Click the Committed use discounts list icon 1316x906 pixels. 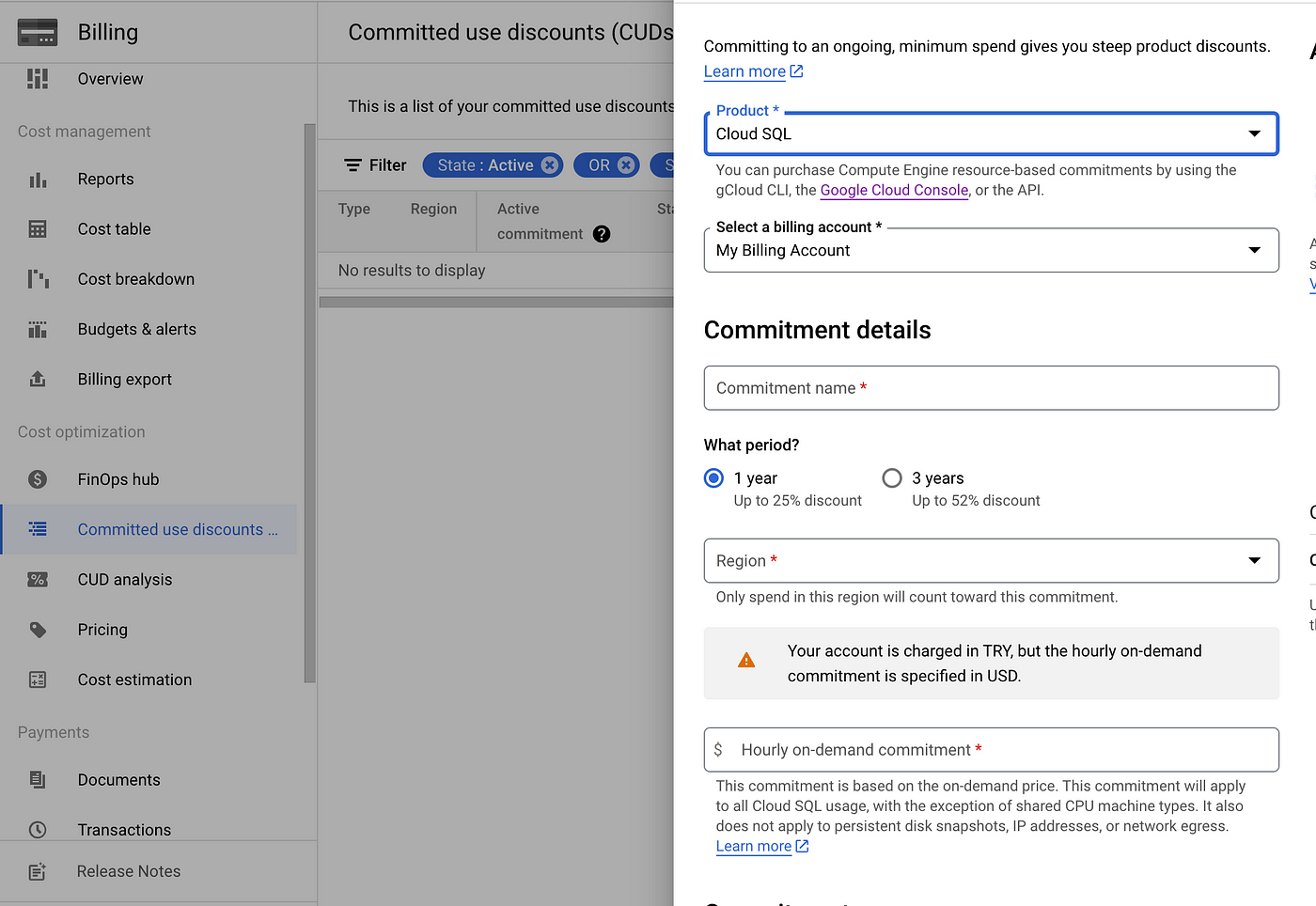pyautogui.click(x=38, y=529)
